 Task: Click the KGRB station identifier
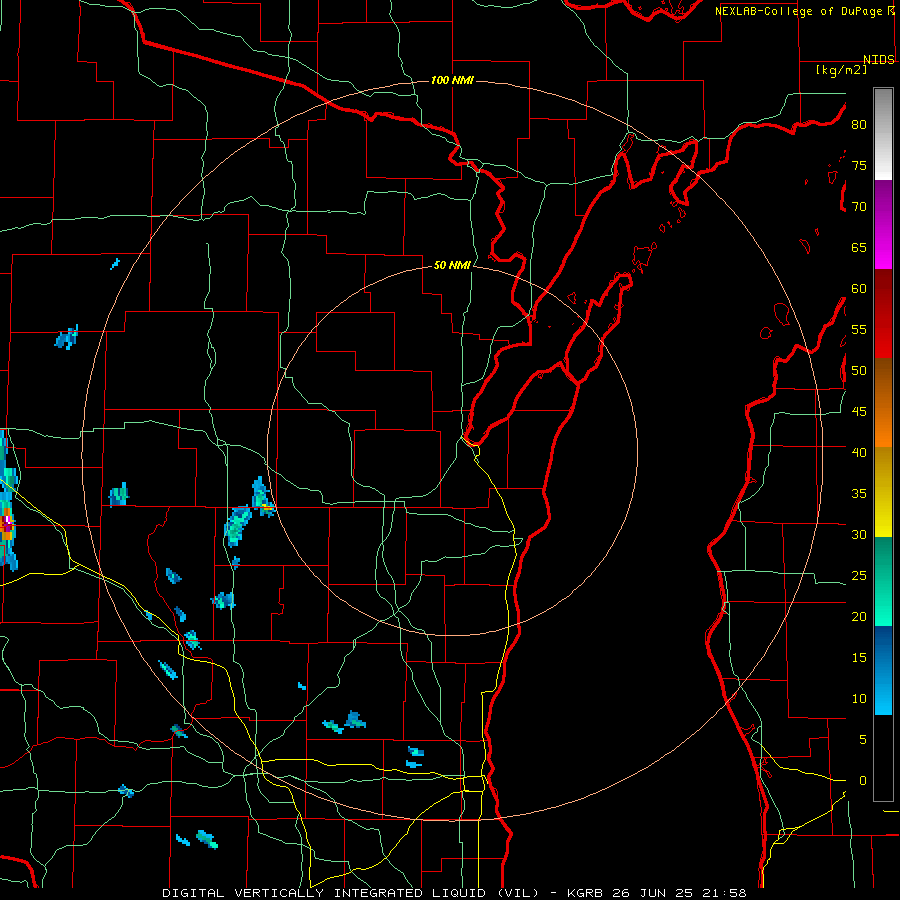tap(585, 893)
